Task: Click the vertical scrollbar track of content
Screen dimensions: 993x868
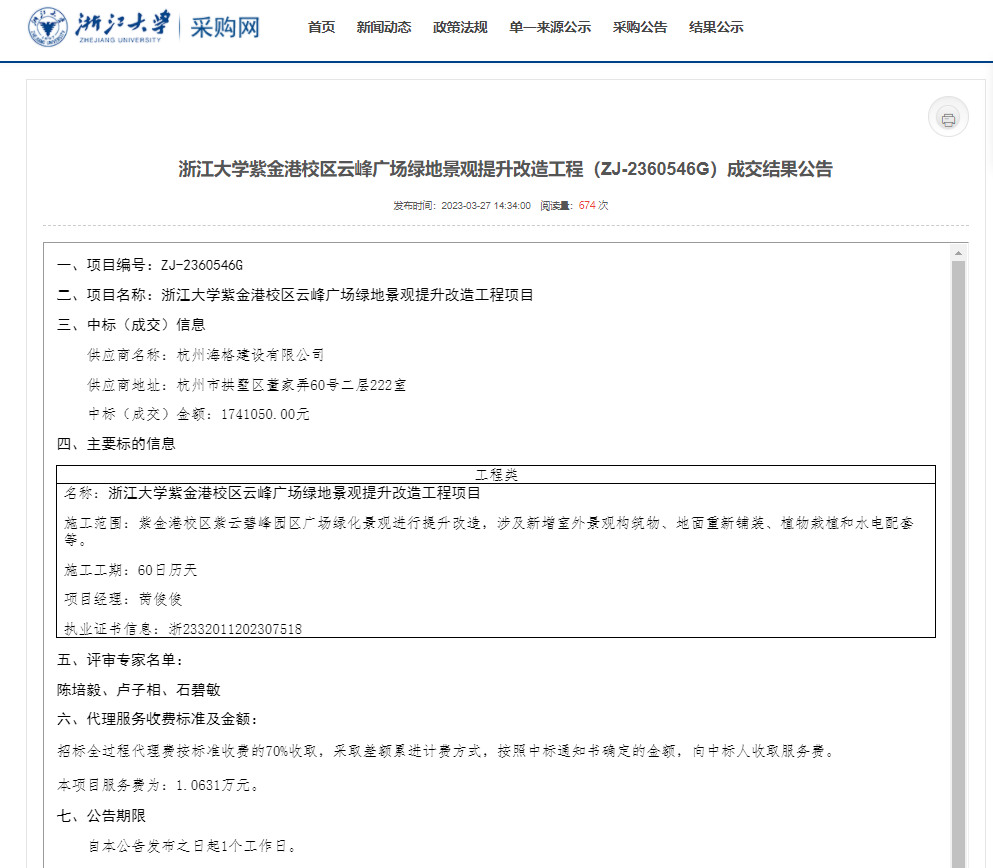Action: click(958, 563)
